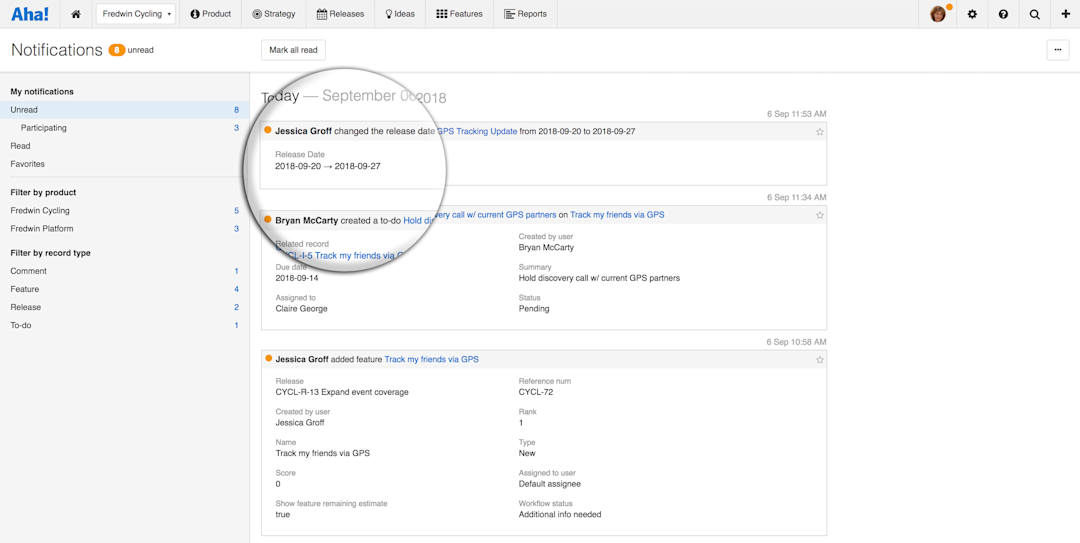Click the 8 unread badge
Image resolution: width=1080 pixels, height=543 pixels.
117,50
